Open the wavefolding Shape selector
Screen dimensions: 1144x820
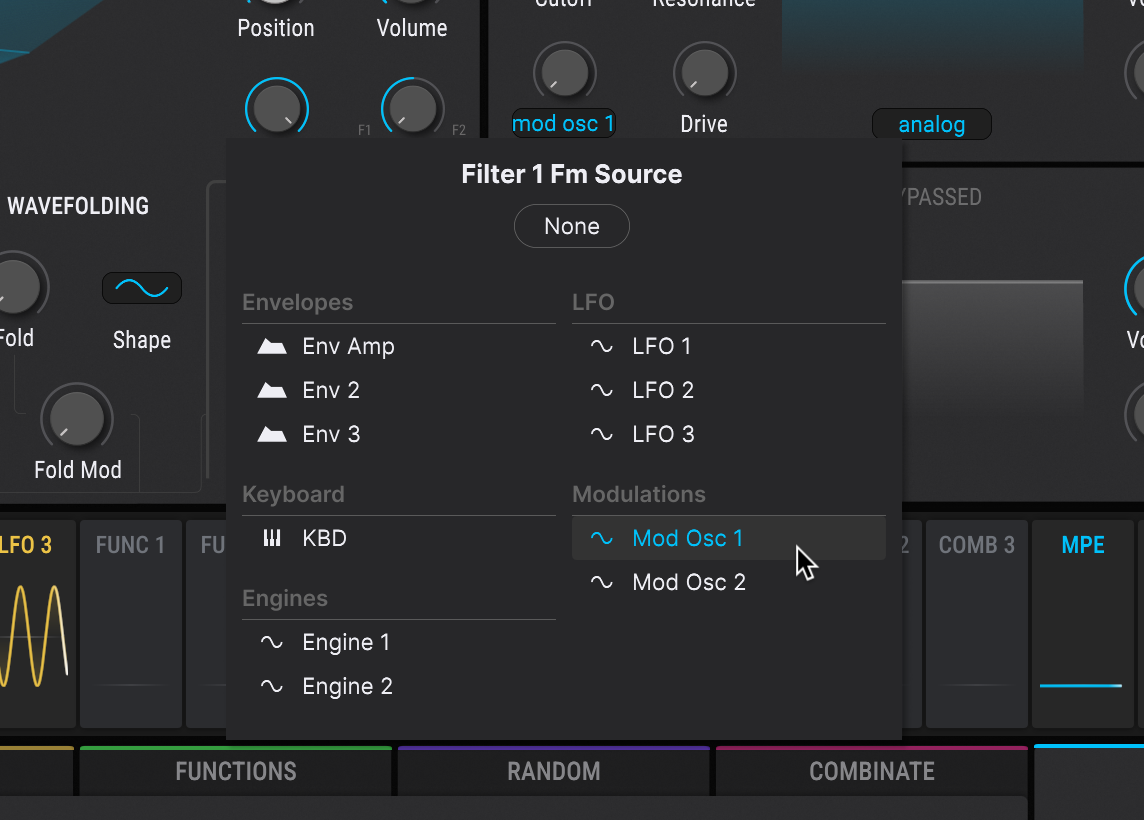tap(142, 289)
